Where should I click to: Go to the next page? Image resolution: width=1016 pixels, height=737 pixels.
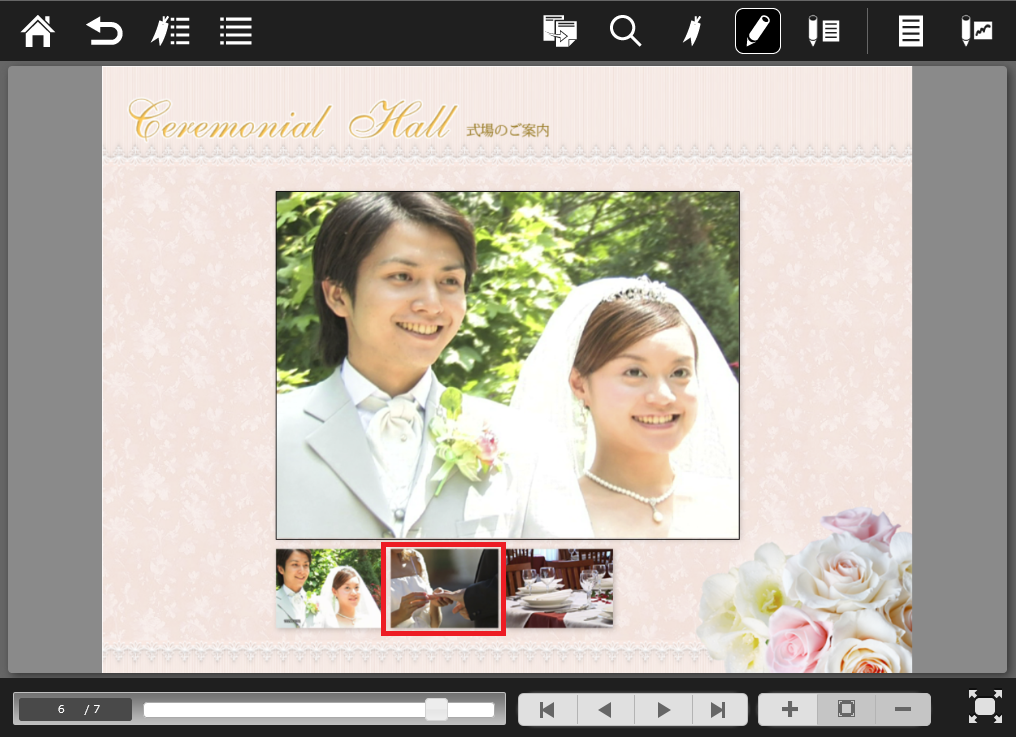pos(662,710)
